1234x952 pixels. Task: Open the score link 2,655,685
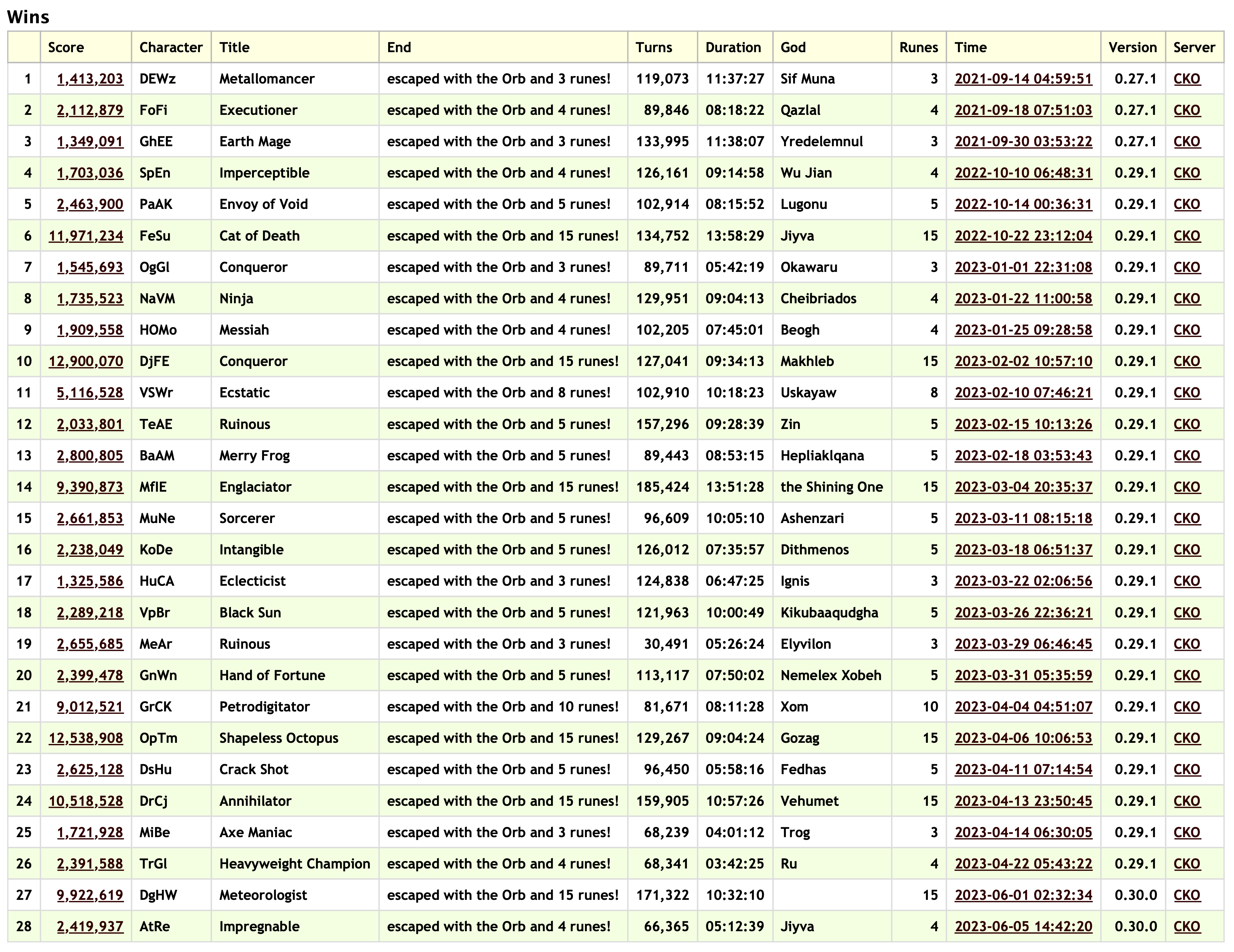click(x=90, y=644)
